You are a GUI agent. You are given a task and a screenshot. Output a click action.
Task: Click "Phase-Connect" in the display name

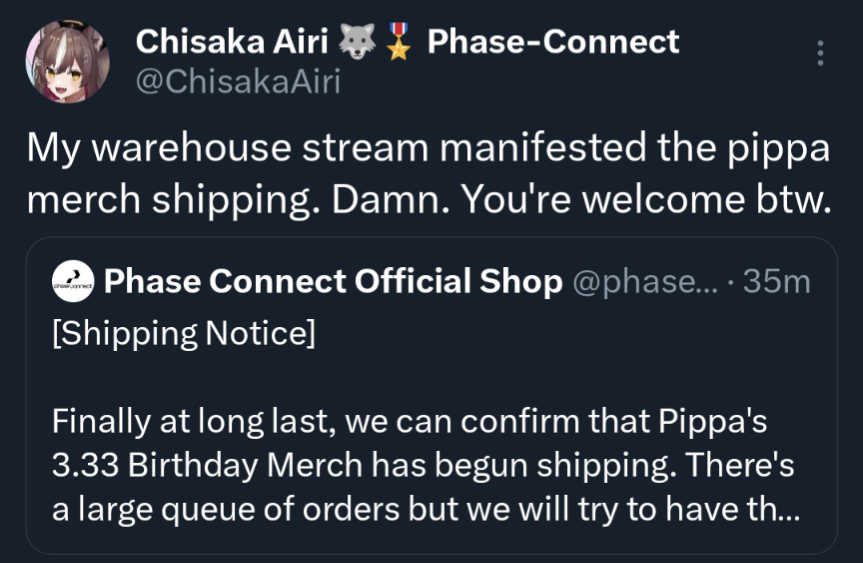552,42
